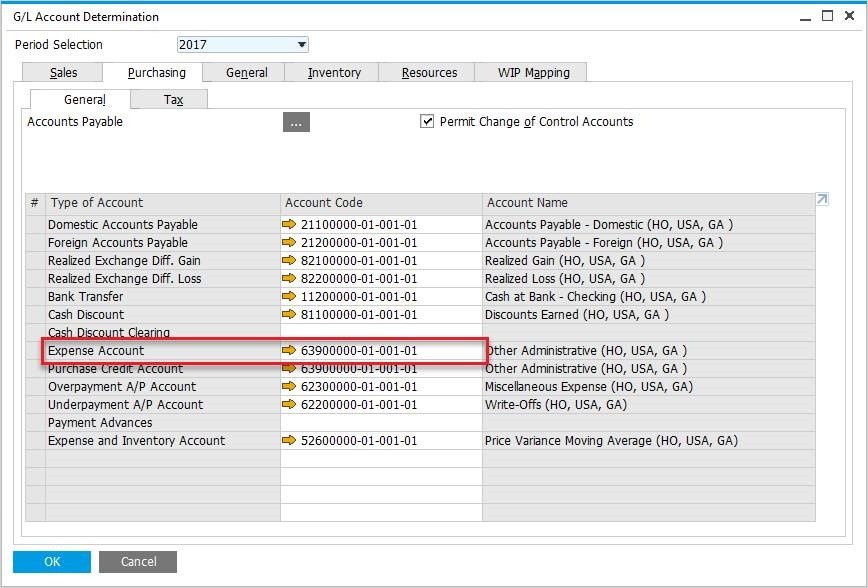The height and width of the screenshot is (588, 868).
Task: Click the Expense and Inventory Account link arrow
Action: tap(290, 441)
